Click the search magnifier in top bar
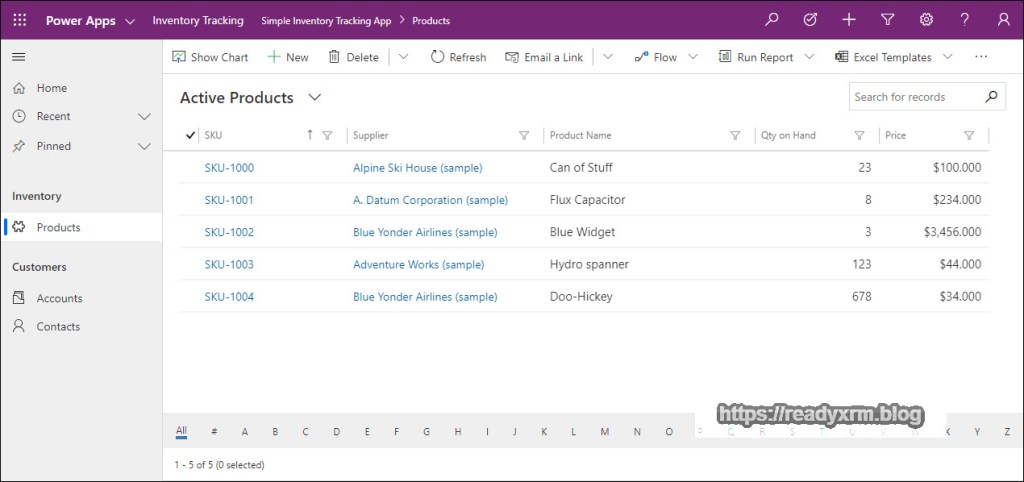The width and height of the screenshot is (1024, 482). pos(771,20)
